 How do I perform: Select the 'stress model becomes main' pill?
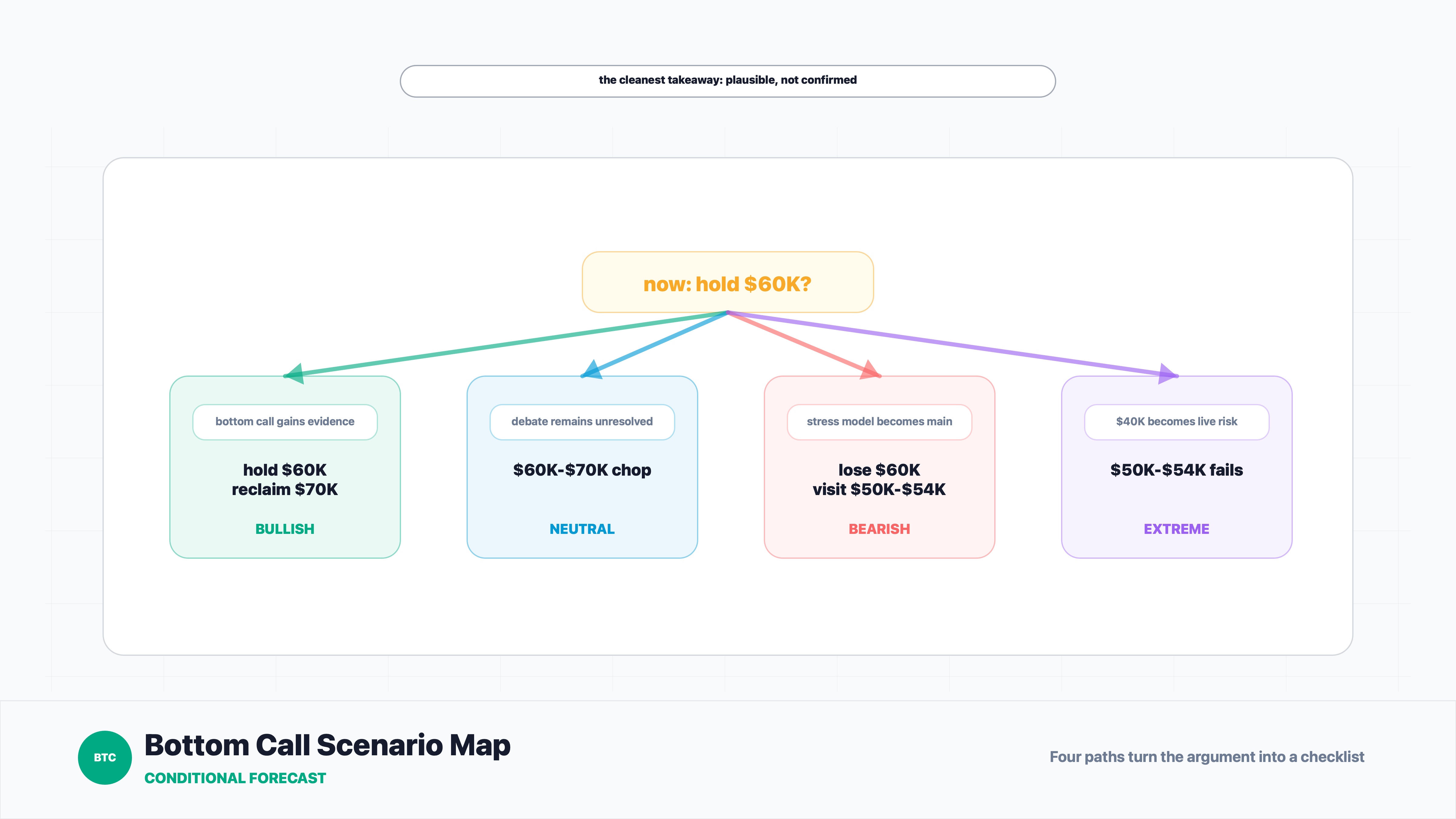pos(879,422)
